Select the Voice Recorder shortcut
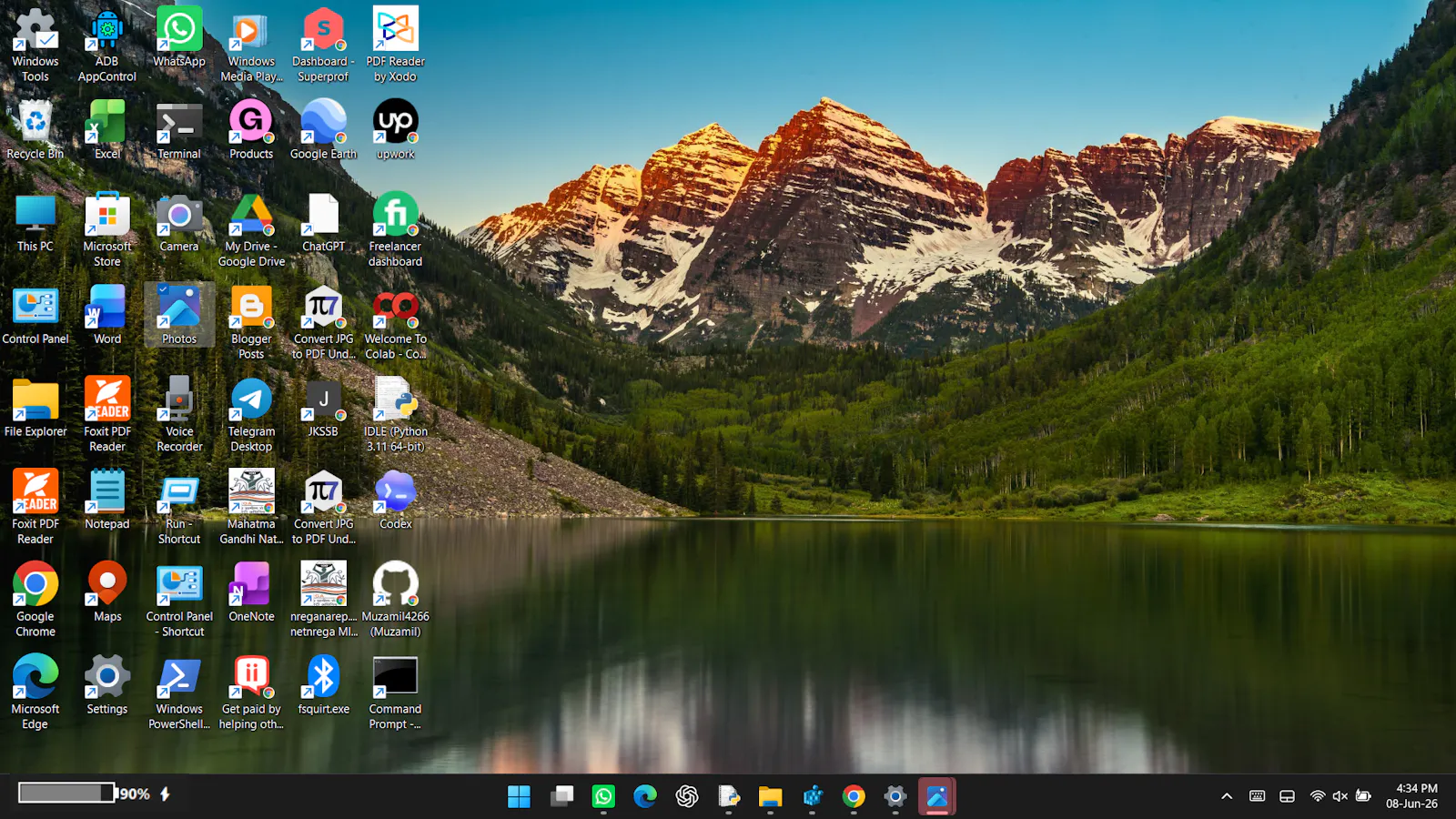 (x=179, y=416)
